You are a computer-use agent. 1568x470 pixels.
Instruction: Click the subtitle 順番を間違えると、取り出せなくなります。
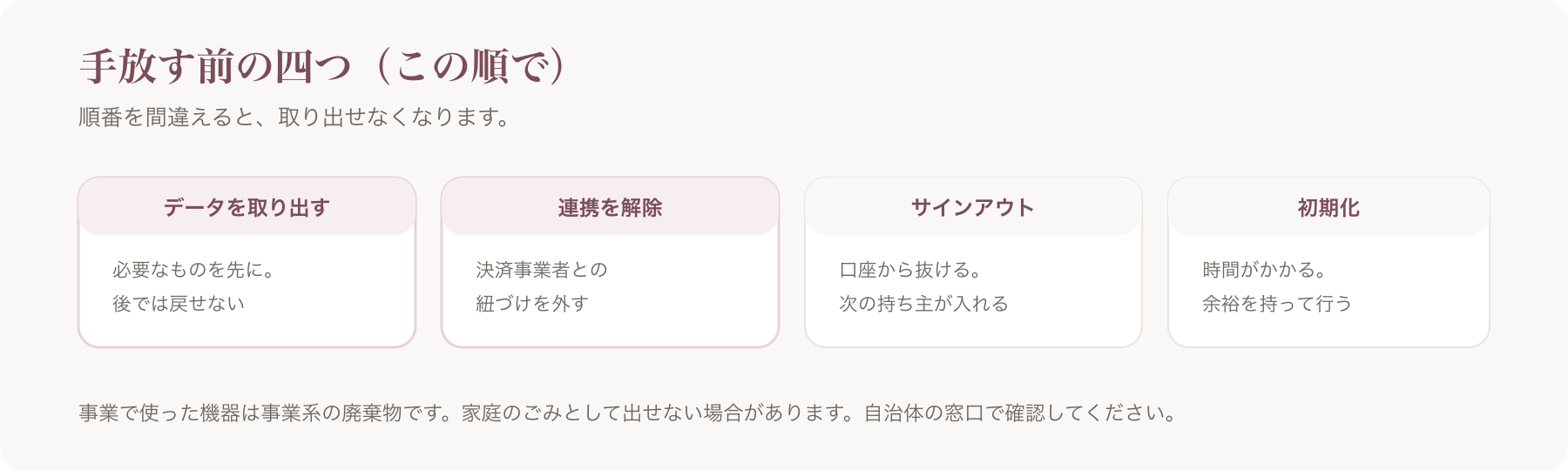pyautogui.click(x=294, y=117)
